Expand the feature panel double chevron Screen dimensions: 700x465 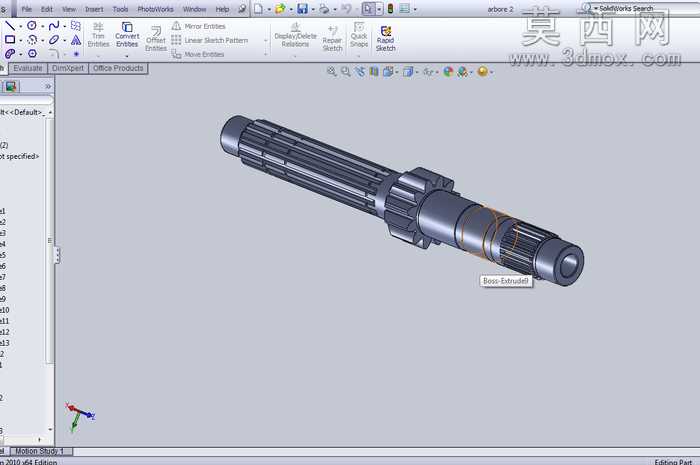(x=48, y=86)
